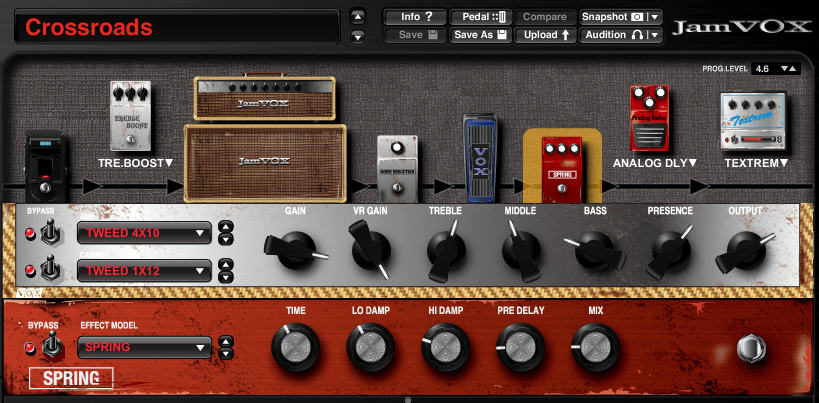The width and height of the screenshot is (819, 403).
Task: Decrease the PROG.LEVEL value
Action: tap(783, 69)
